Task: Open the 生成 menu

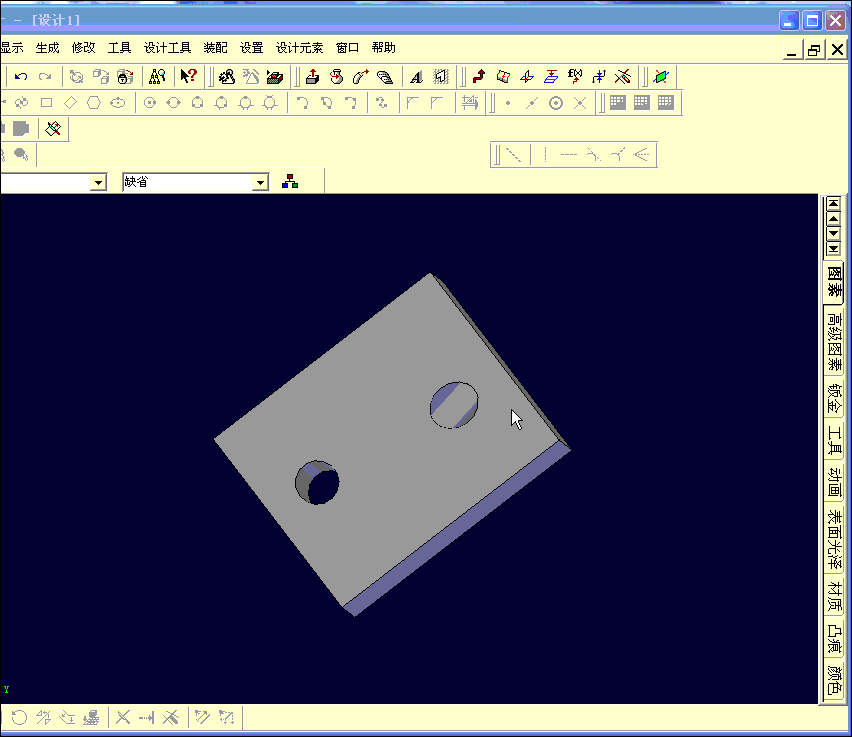Action: tap(47, 48)
